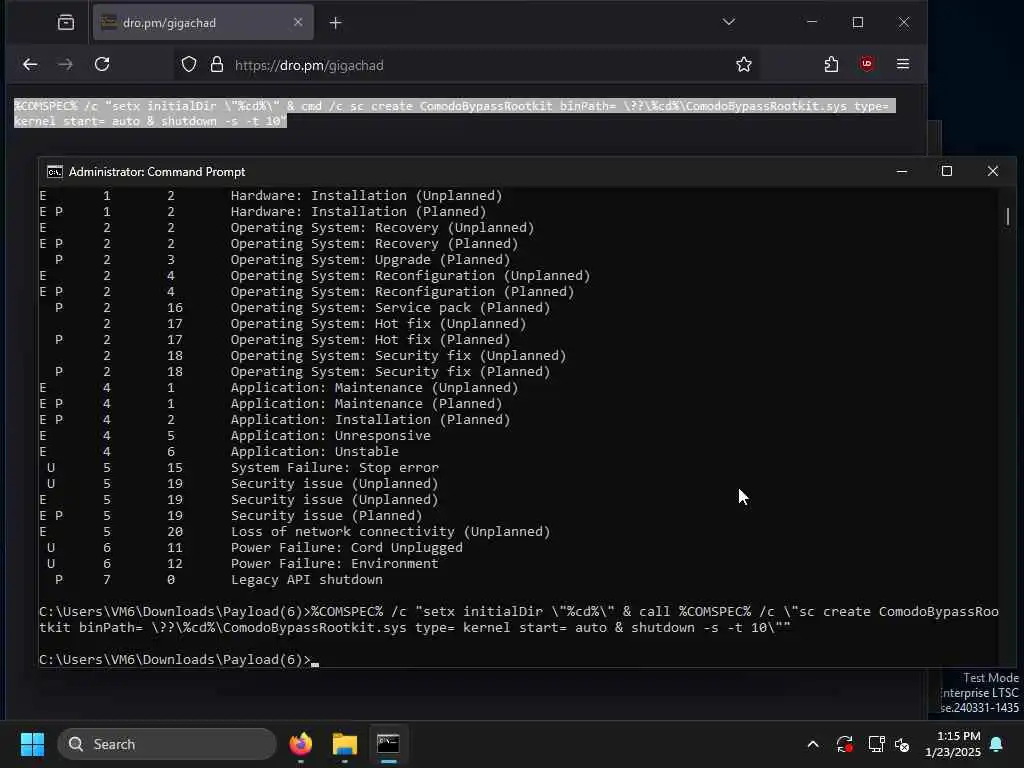Close the Firefox window
This screenshot has height=768, width=1024.
(904, 22)
